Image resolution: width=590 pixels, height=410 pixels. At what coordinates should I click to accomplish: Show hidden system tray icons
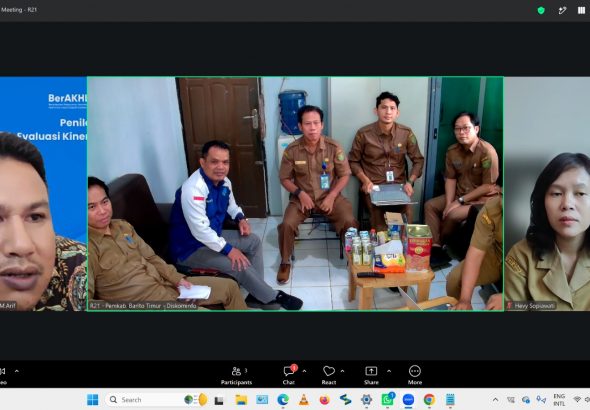click(496, 399)
